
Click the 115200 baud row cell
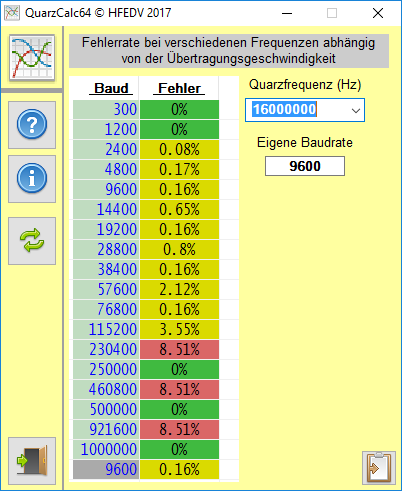(106, 329)
